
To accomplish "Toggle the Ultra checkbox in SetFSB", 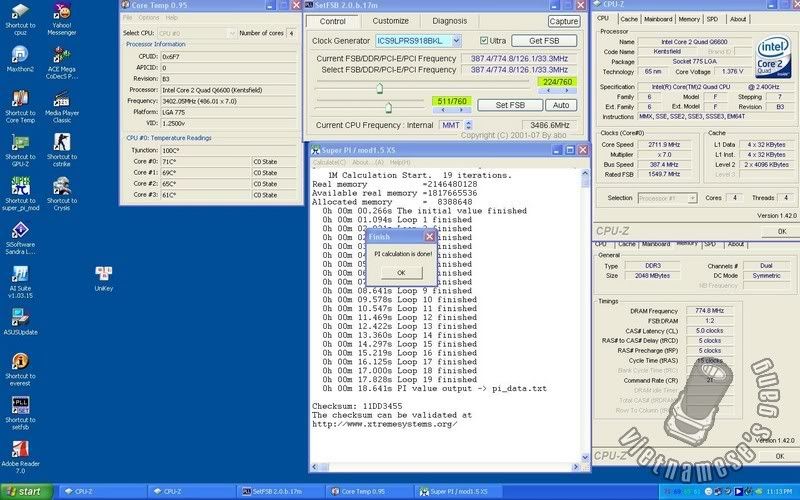I will point(484,41).
